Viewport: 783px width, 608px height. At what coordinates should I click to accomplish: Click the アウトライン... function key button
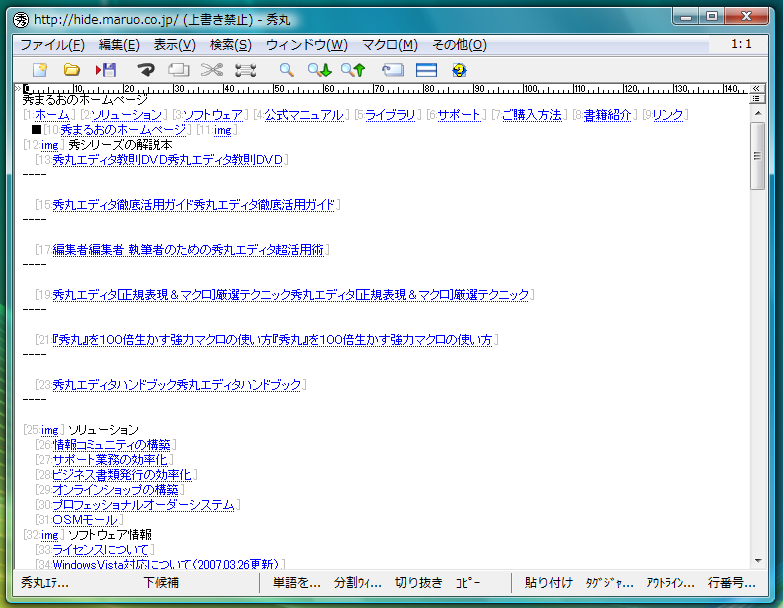670,583
